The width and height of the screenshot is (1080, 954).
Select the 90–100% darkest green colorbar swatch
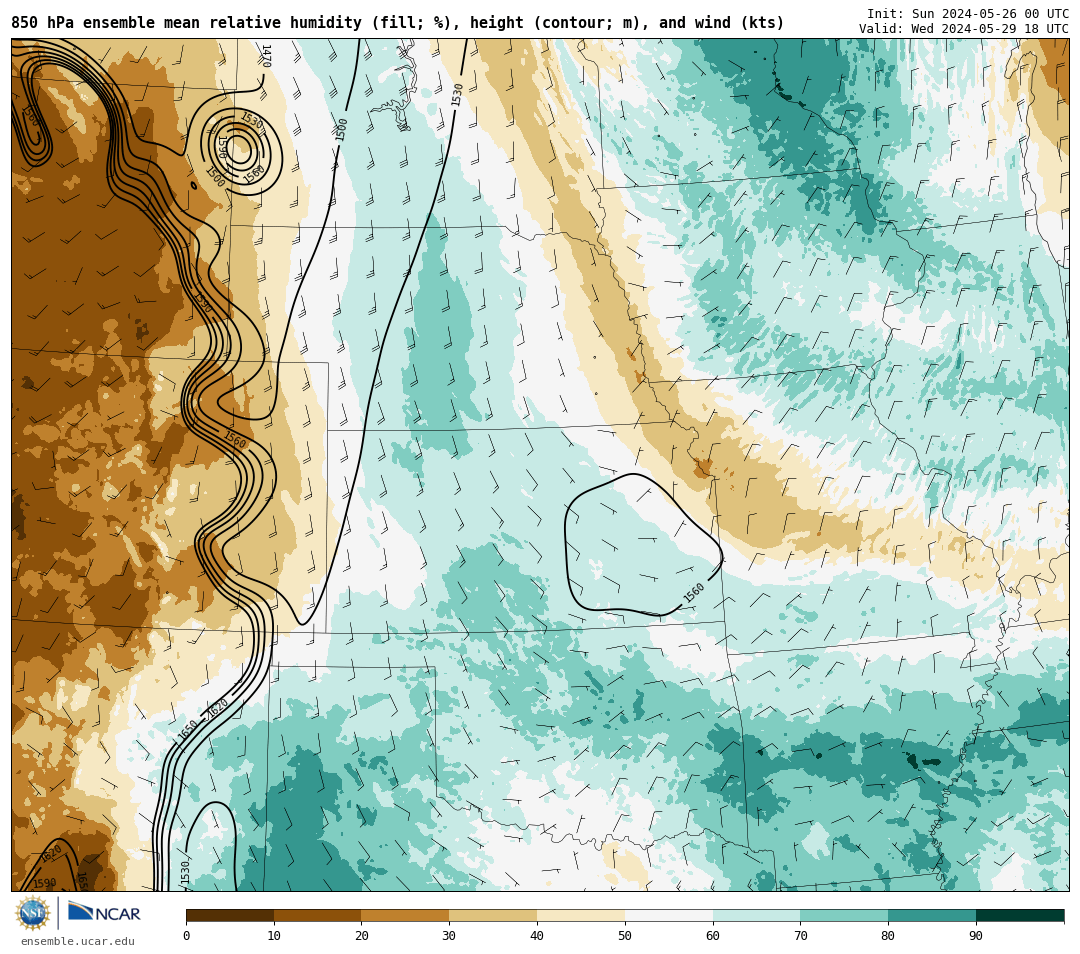(x=1020, y=915)
